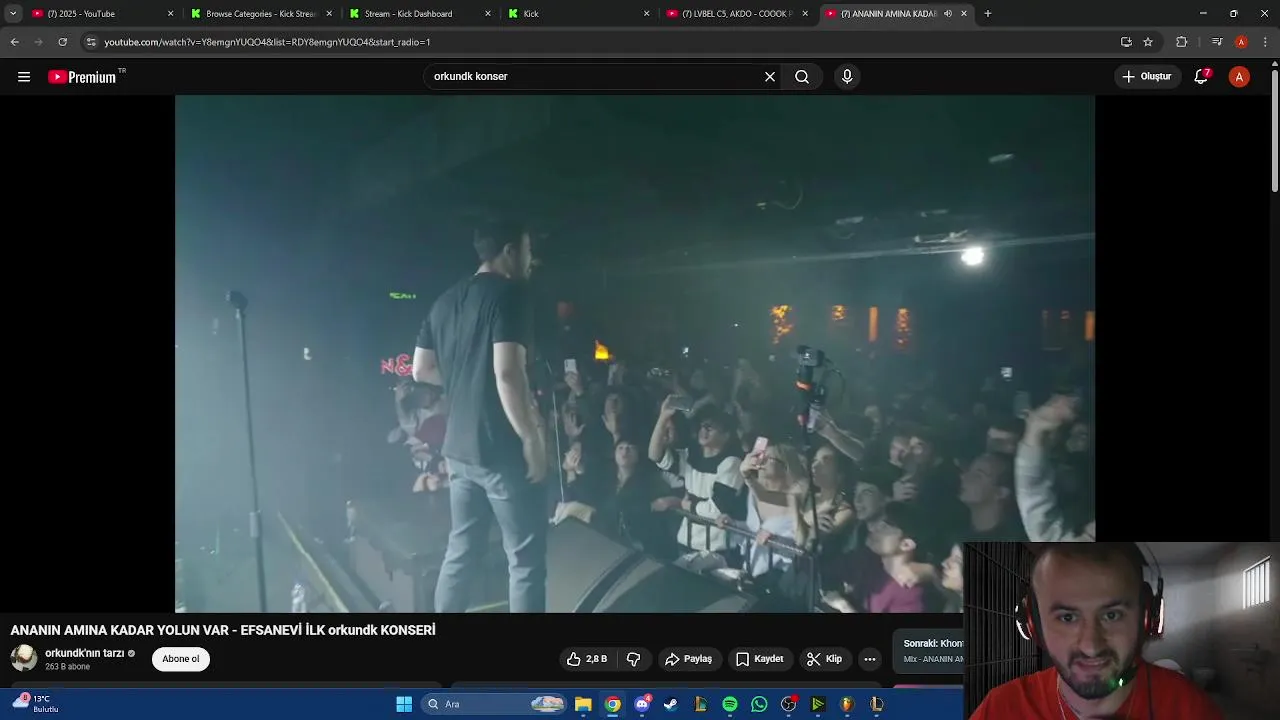This screenshot has height=720, width=1280.
Task: Save video with Kaydet button
Action: tap(759, 659)
